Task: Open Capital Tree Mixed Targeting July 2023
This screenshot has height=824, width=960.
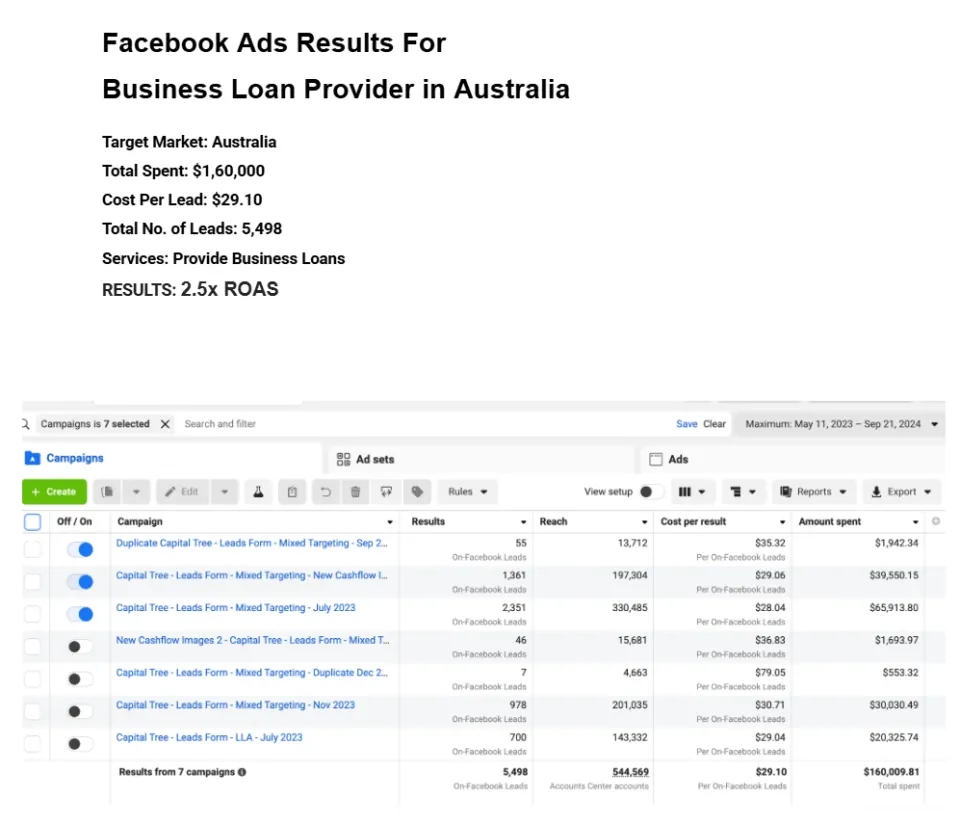Action: pos(236,607)
